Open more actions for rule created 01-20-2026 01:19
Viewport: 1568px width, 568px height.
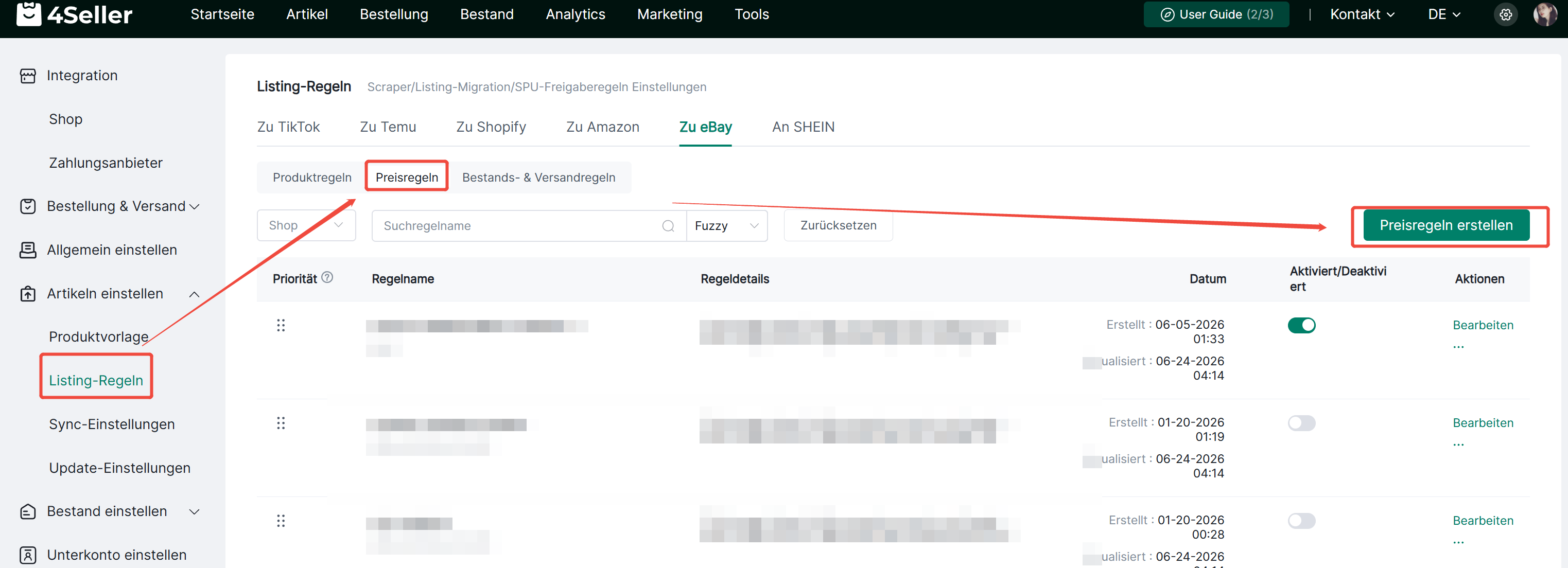(1458, 445)
